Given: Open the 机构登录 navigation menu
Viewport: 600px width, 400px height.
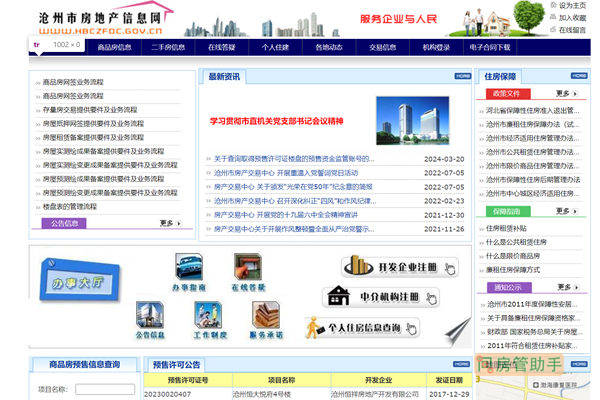Looking at the screenshot, I should click(x=436, y=47).
